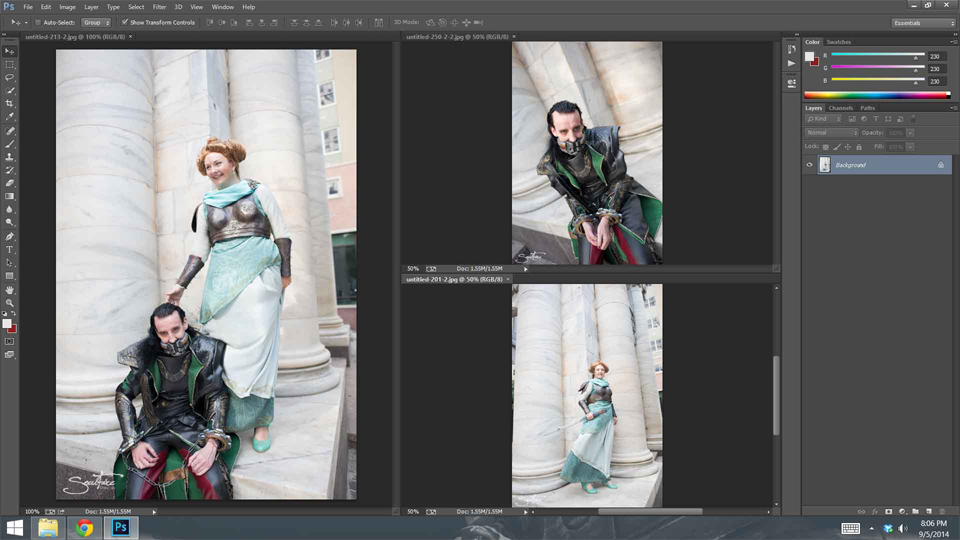Open the layer filter Kind dropdown

click(x=824, y=119)
